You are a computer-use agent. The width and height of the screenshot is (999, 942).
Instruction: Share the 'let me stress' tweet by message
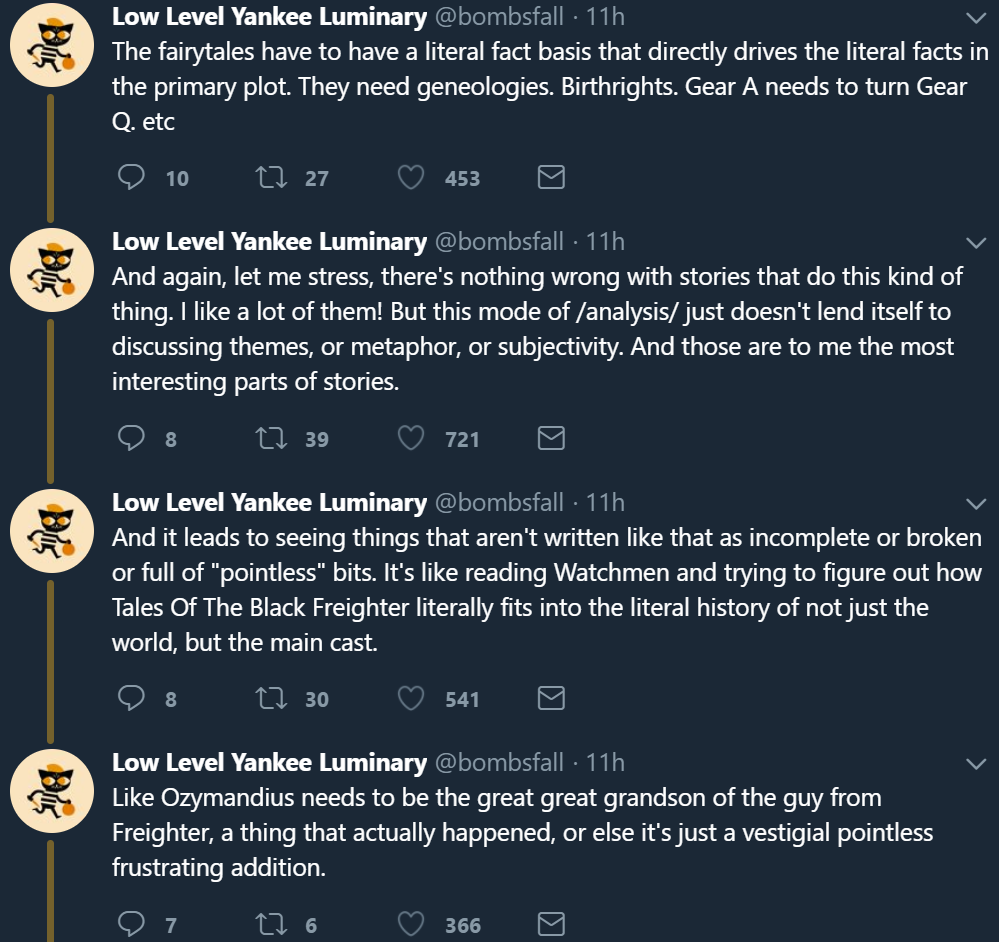pos(551,438)
